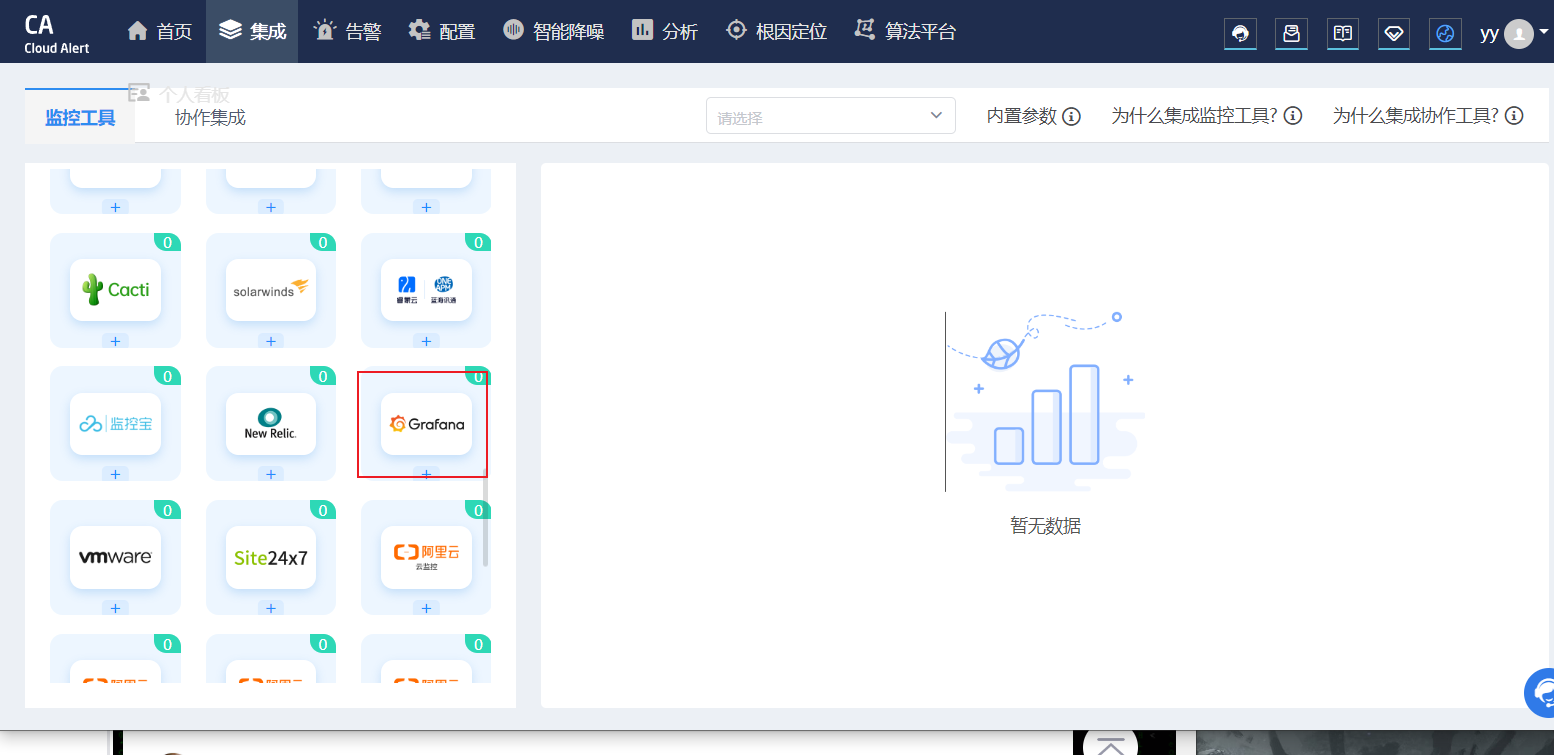Open the OneAPM 蓝海讯通 integration card
1554x755 pixels.
tap(426, 290)
